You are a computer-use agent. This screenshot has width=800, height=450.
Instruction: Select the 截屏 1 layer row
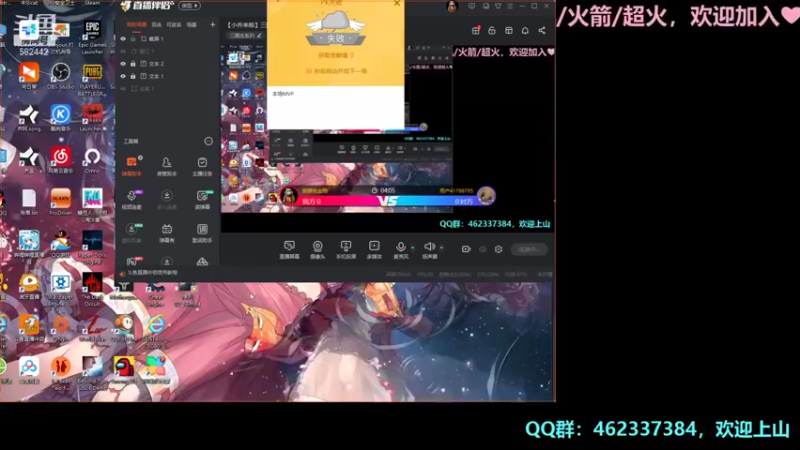click(x=169, y=39)
